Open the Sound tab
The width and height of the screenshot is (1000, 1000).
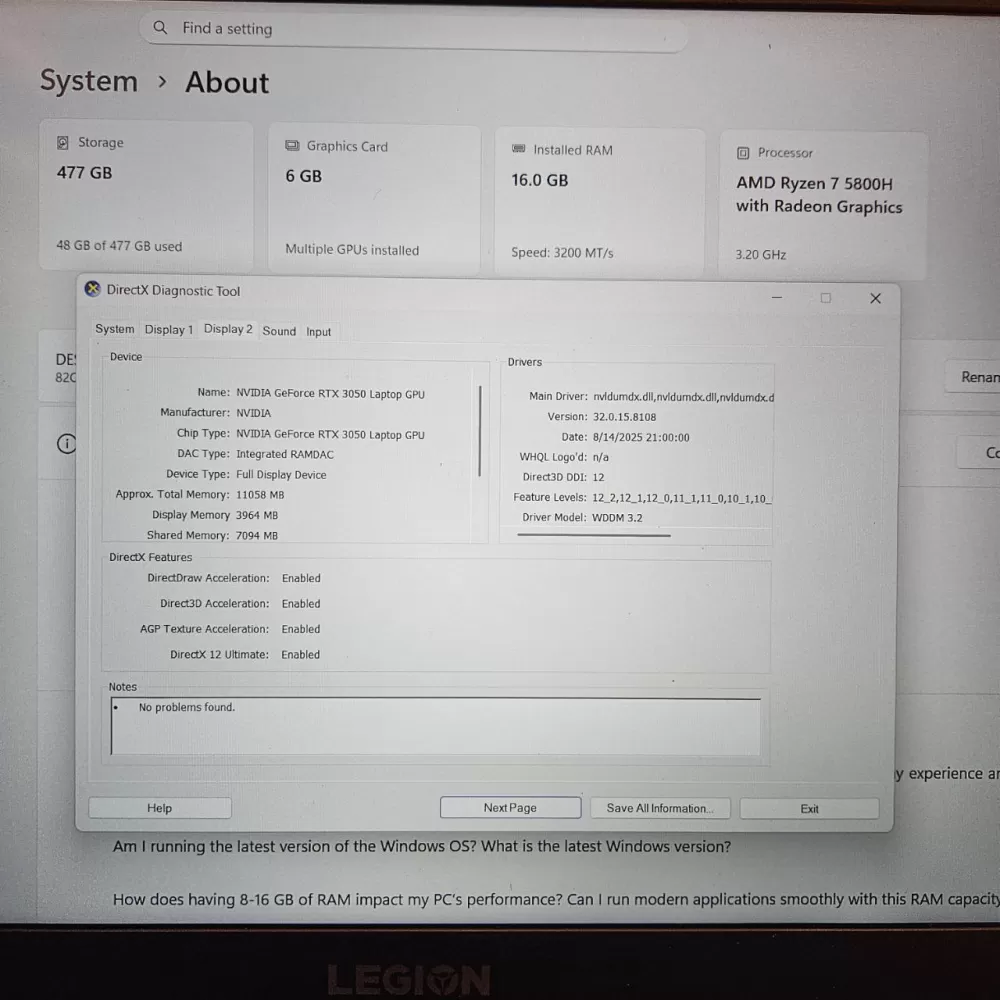tap(279, 331)
